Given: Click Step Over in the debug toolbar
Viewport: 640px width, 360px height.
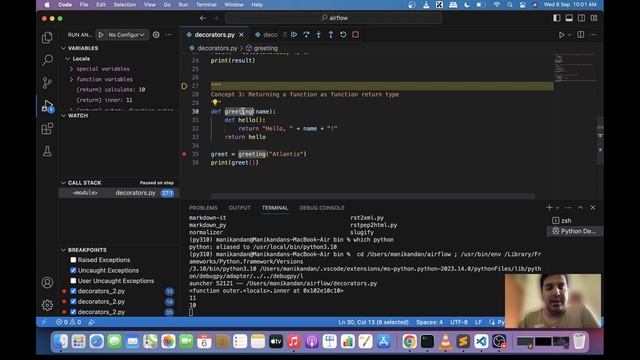Looking at the screenshot, I should click(306, 35).
